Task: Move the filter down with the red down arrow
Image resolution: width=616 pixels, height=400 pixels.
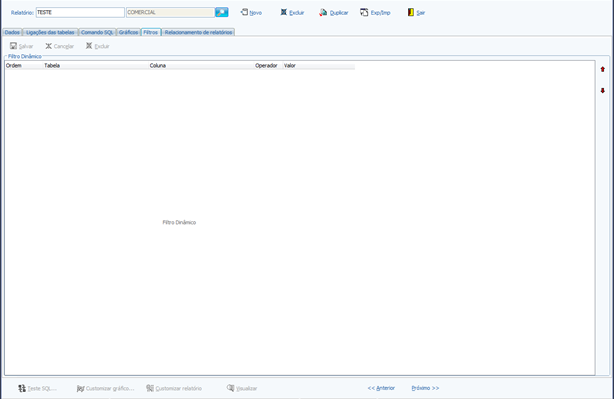Action: [x=603, y=91]
